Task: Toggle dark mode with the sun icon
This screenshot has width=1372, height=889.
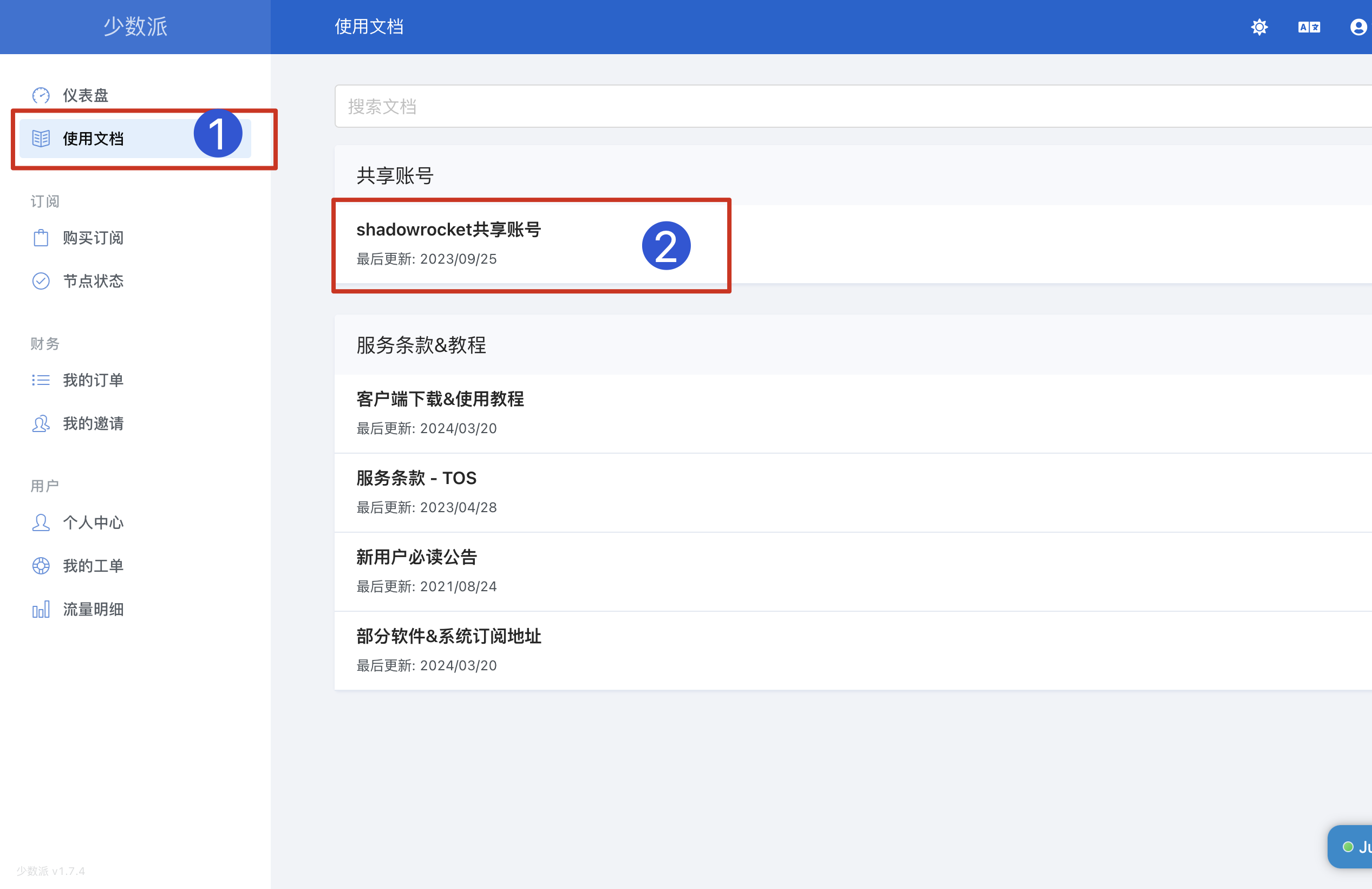Action: point(1259,27)
